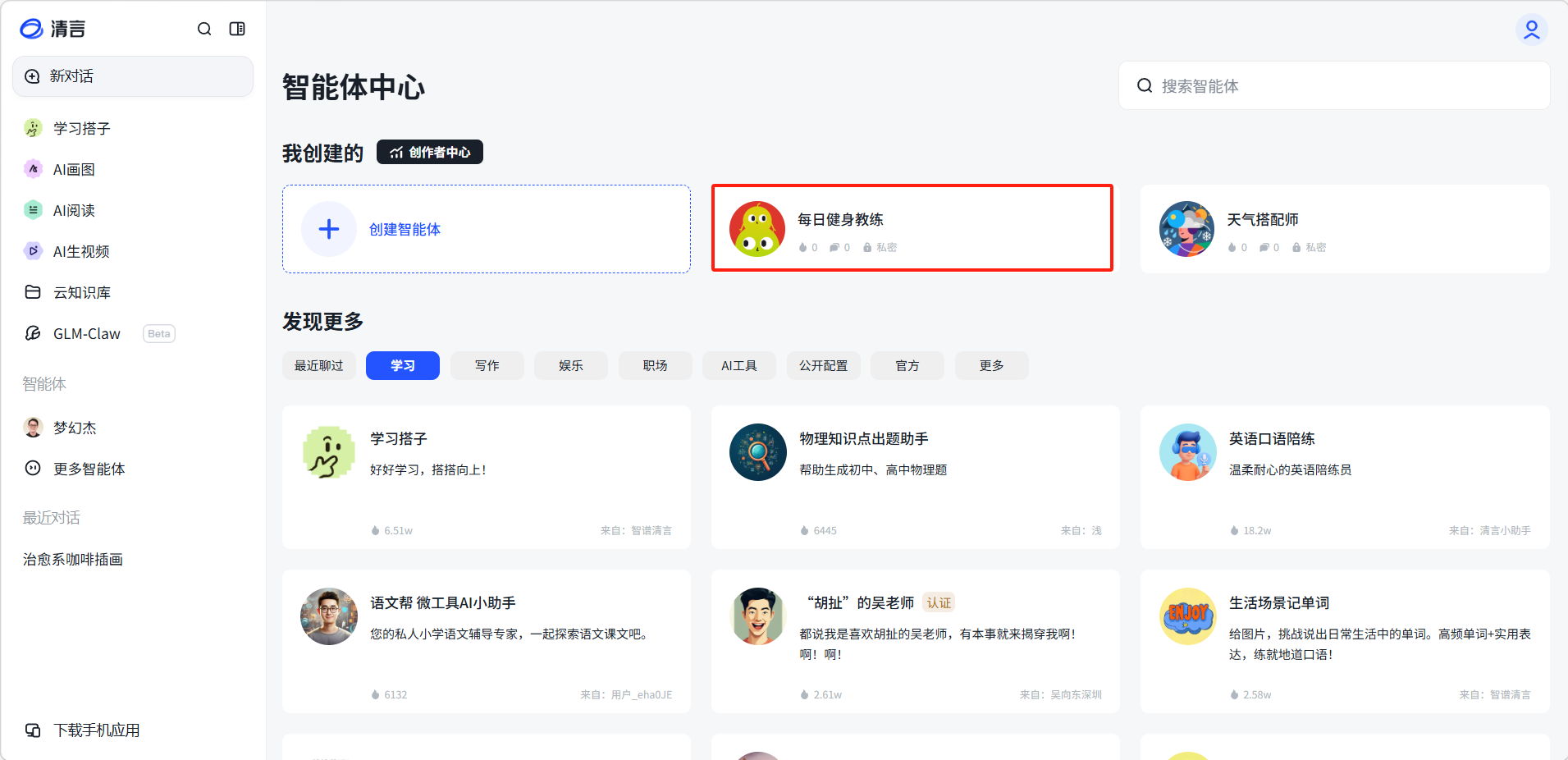Click the 搜索智能体 search field
Viewport: 1568px width, 760px height.
pos(1346,86)
